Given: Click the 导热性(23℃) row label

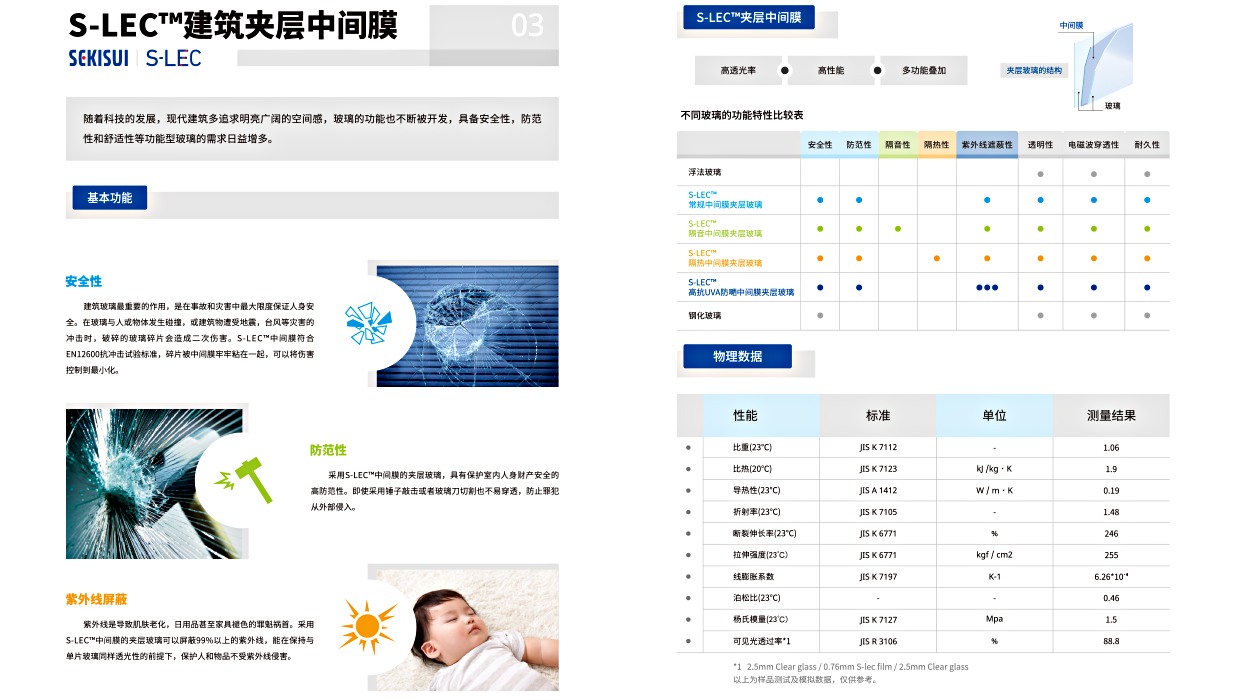Looking at the screenshot, I should [757, 490].
